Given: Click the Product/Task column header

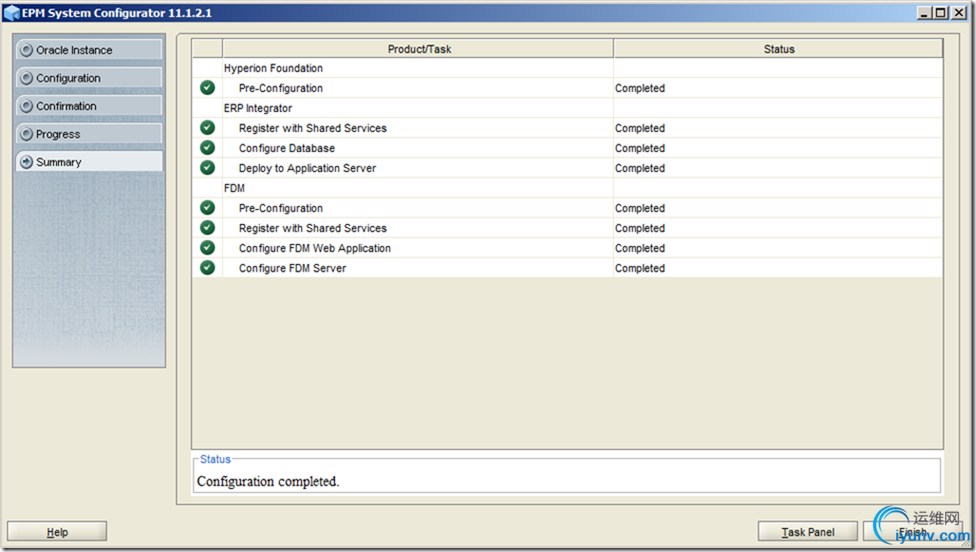Looking at the screenshot, I should 418,49.
